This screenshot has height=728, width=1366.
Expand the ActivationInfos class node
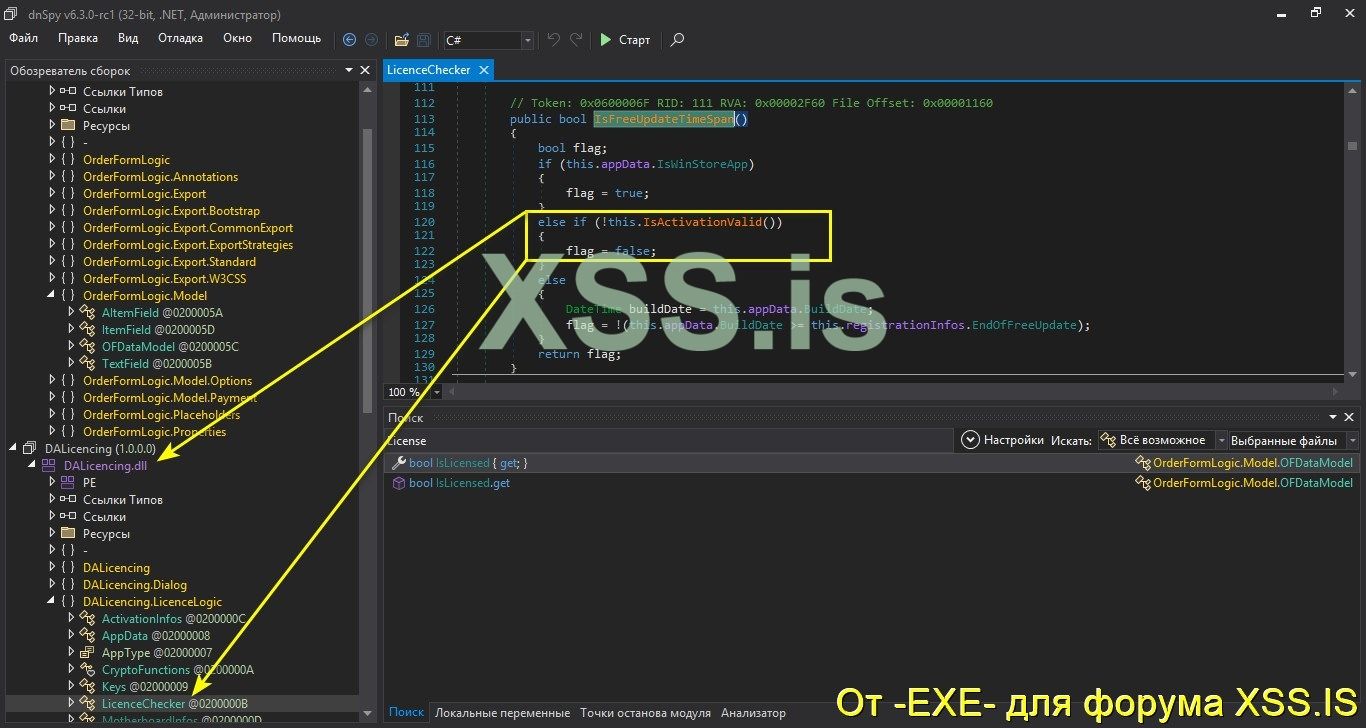tap(71, 619)
